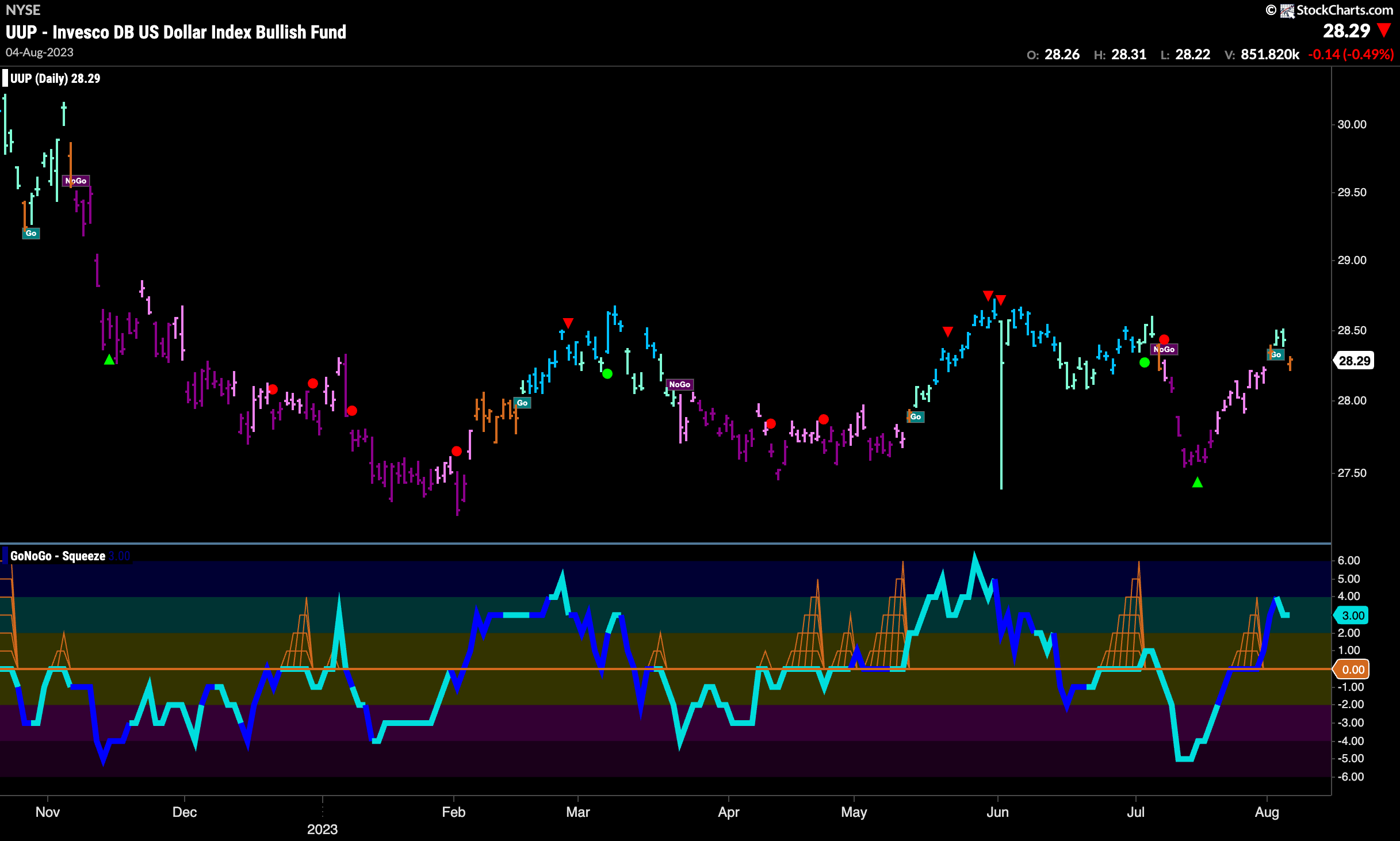Select the red dot above the July NoGo flag
1400x841 pixels.
(1164, 339)
